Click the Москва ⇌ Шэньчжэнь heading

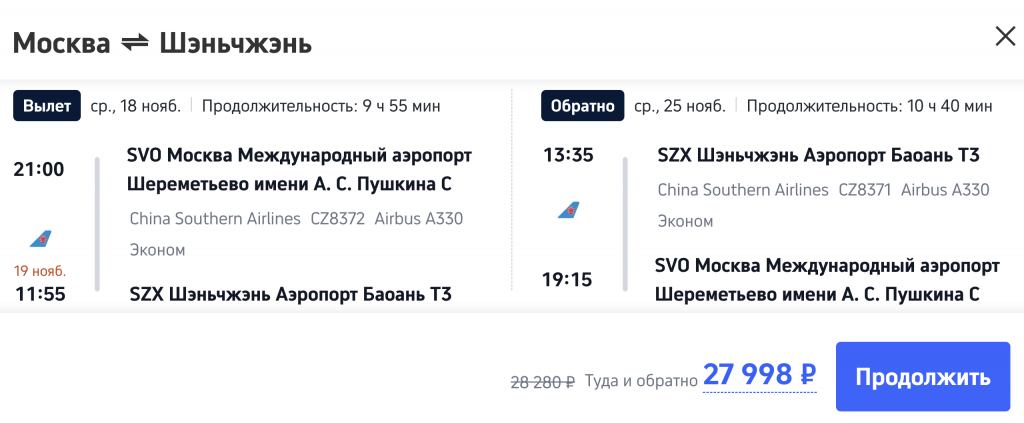pyautogui.click(x=162, y=44)
